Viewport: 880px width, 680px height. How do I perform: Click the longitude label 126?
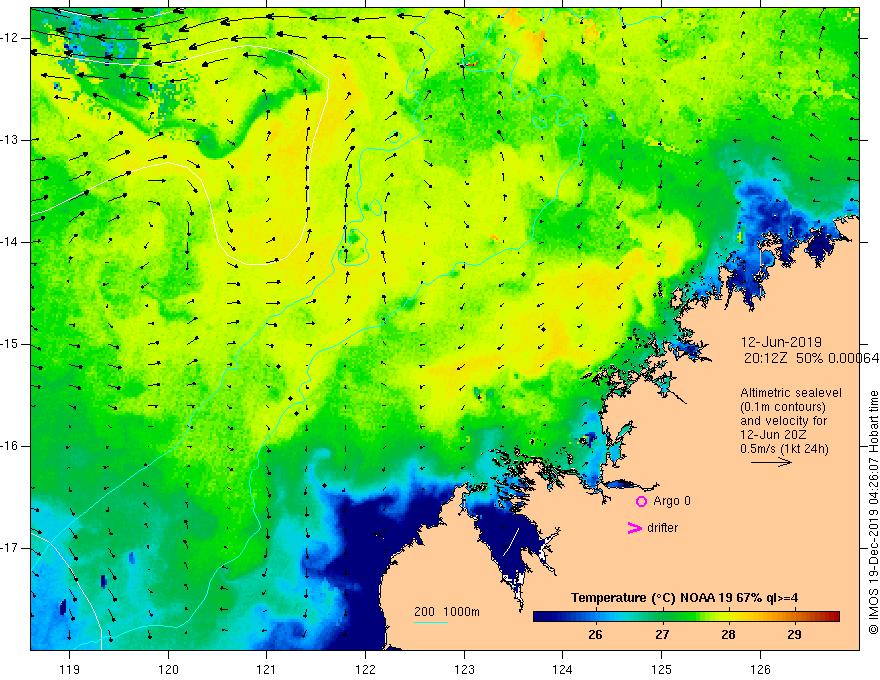tap(760, 669)
